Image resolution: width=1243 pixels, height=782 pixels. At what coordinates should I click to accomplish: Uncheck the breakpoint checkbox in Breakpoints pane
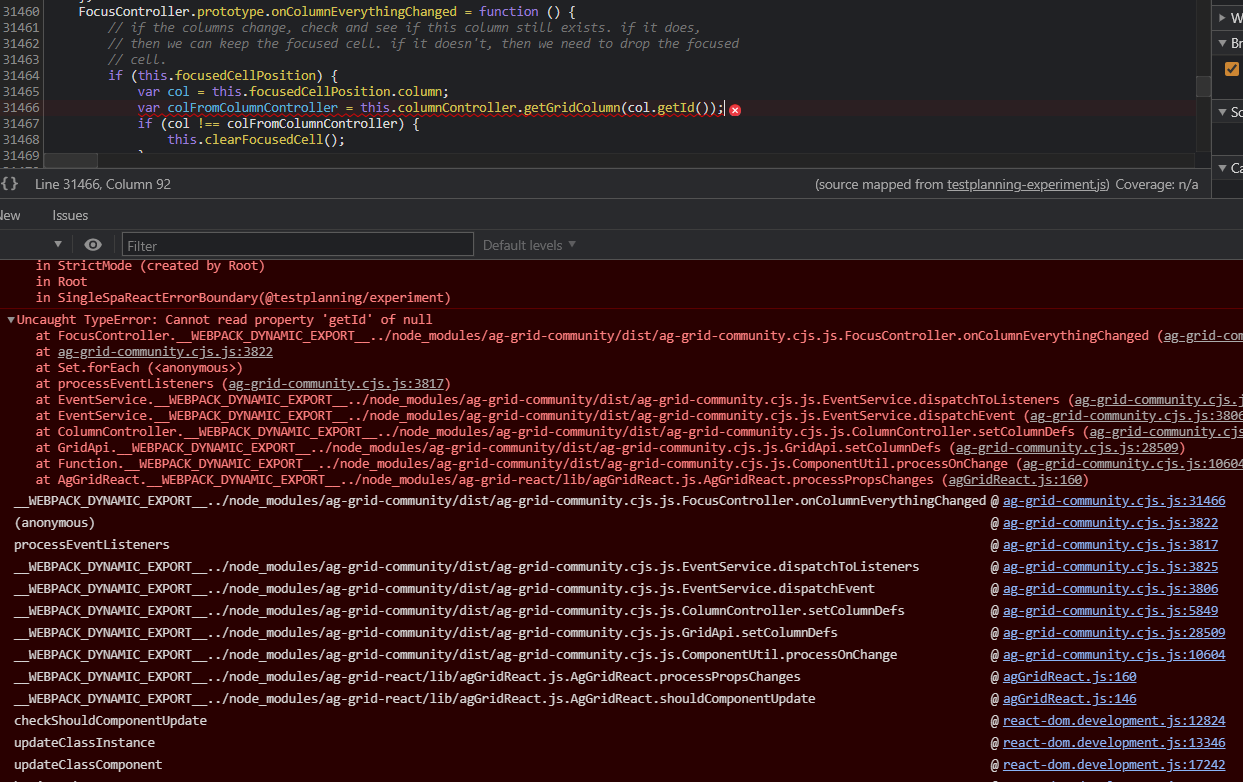1232,68
